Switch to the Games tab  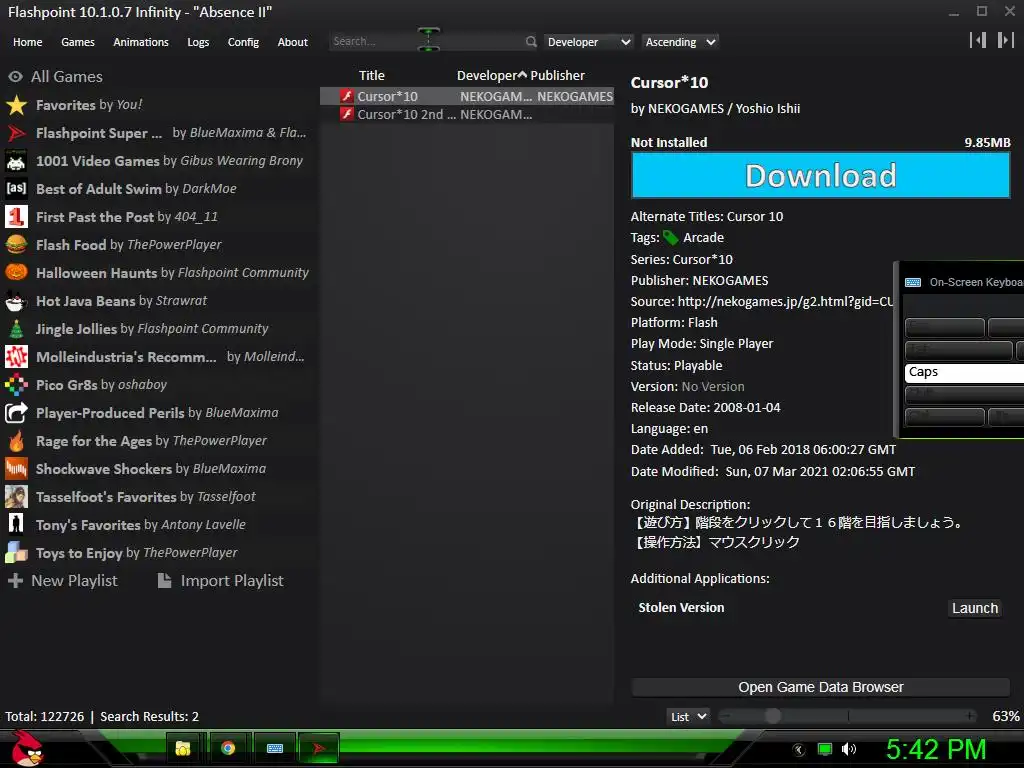pyautogui.click(x=78, y=42)
